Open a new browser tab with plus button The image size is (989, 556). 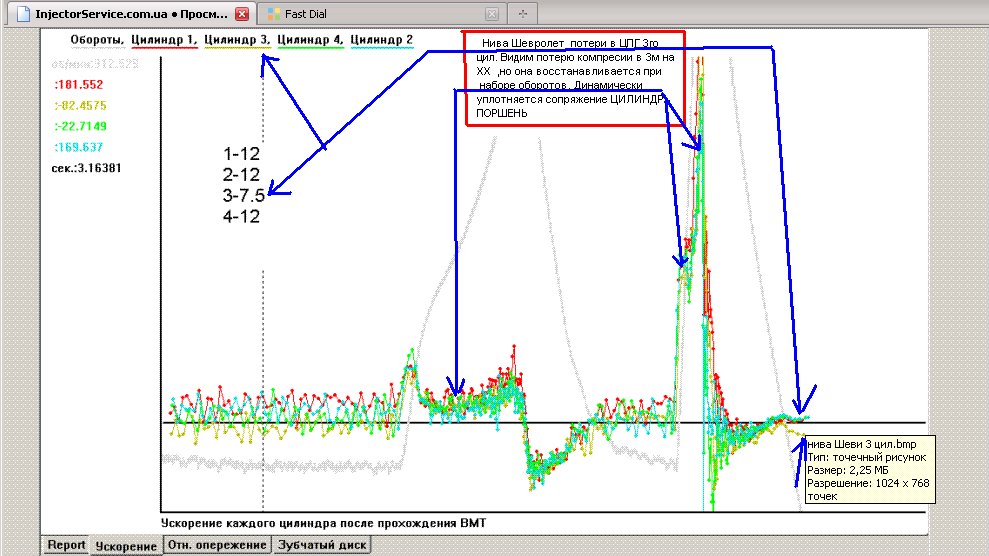point(522,13)
